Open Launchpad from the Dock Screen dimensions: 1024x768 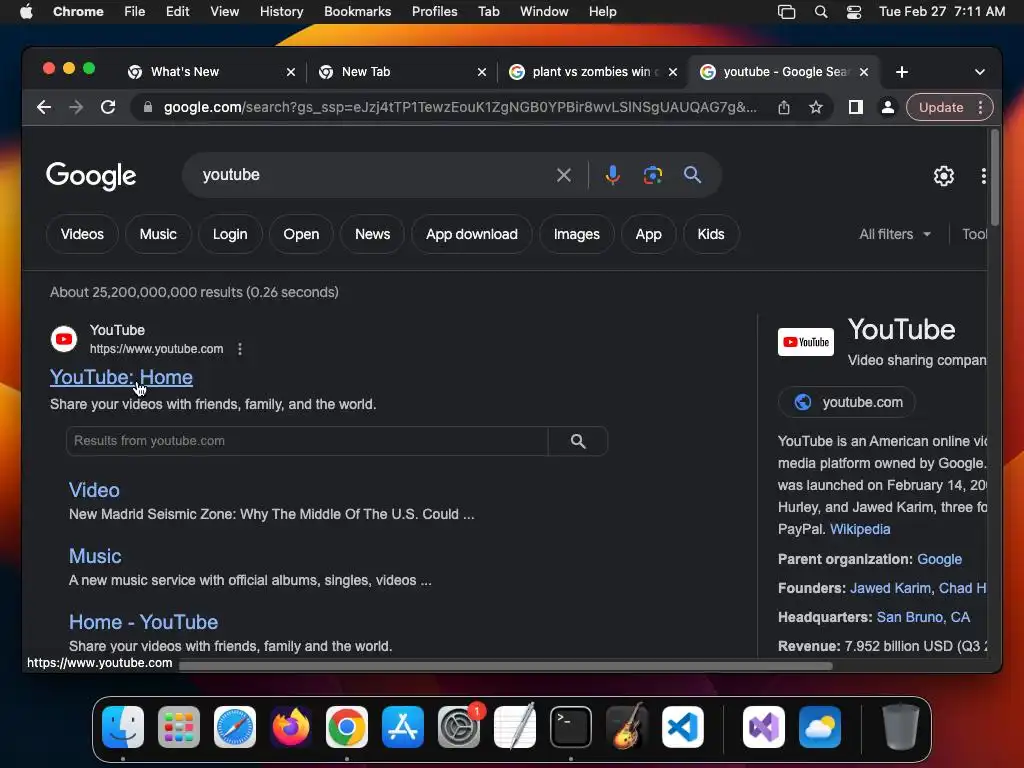click(x=179, y=727)
